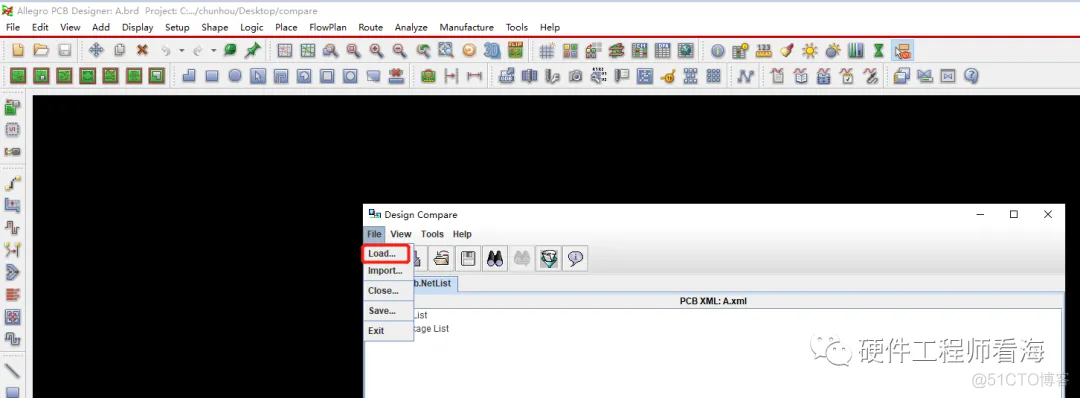The image size is (1080, 398).
Task: Click the blue info 'i' icon
Action: pos(718,50)
